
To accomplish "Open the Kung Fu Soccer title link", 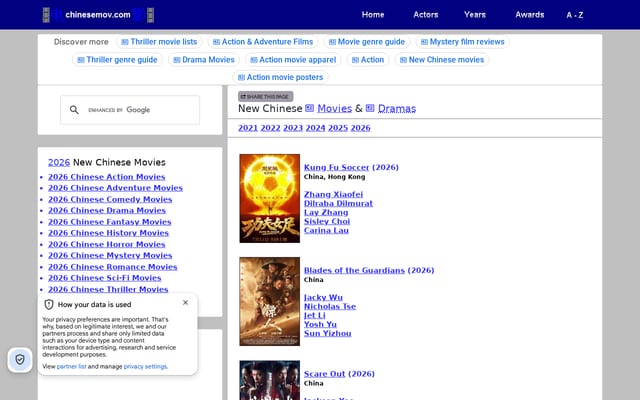I will coord(336,167).
